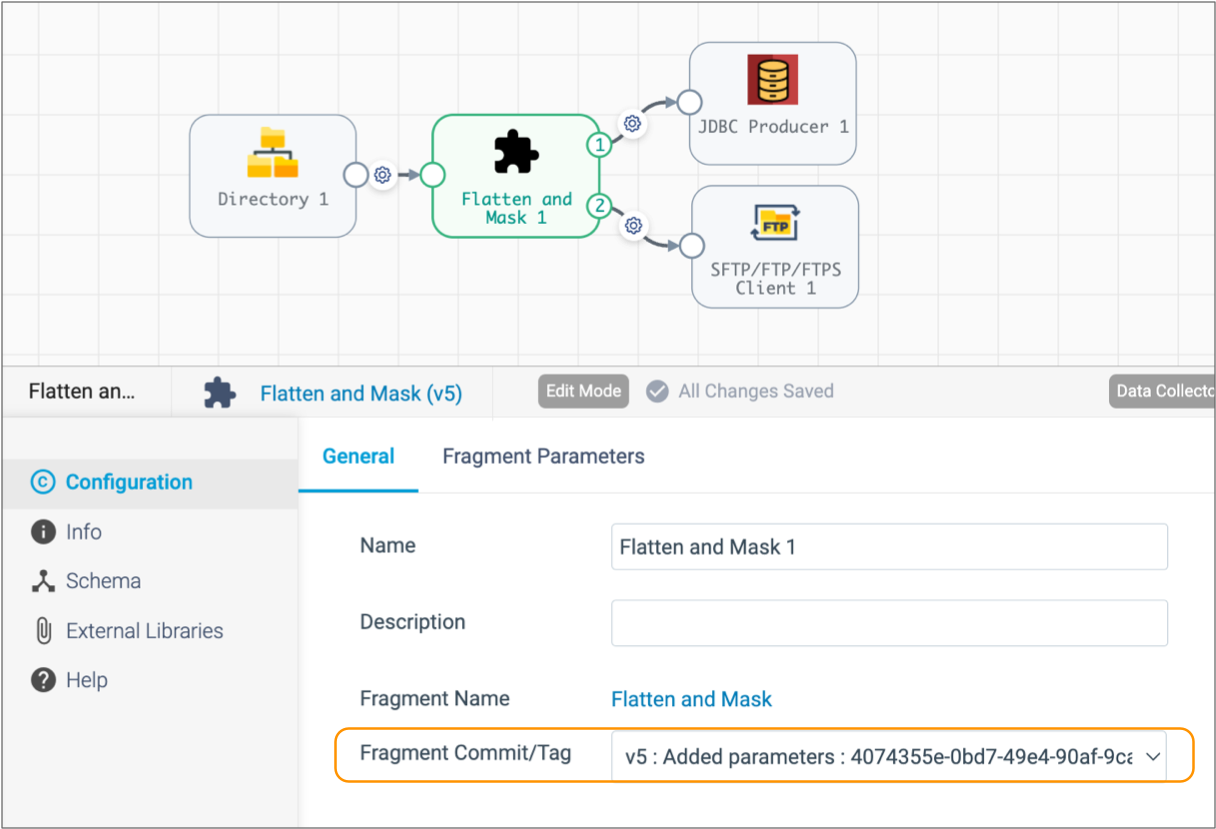1216x829 pixels.
Task: Click output port 2 of Flatten and Mask
Action: coord(599,207)
